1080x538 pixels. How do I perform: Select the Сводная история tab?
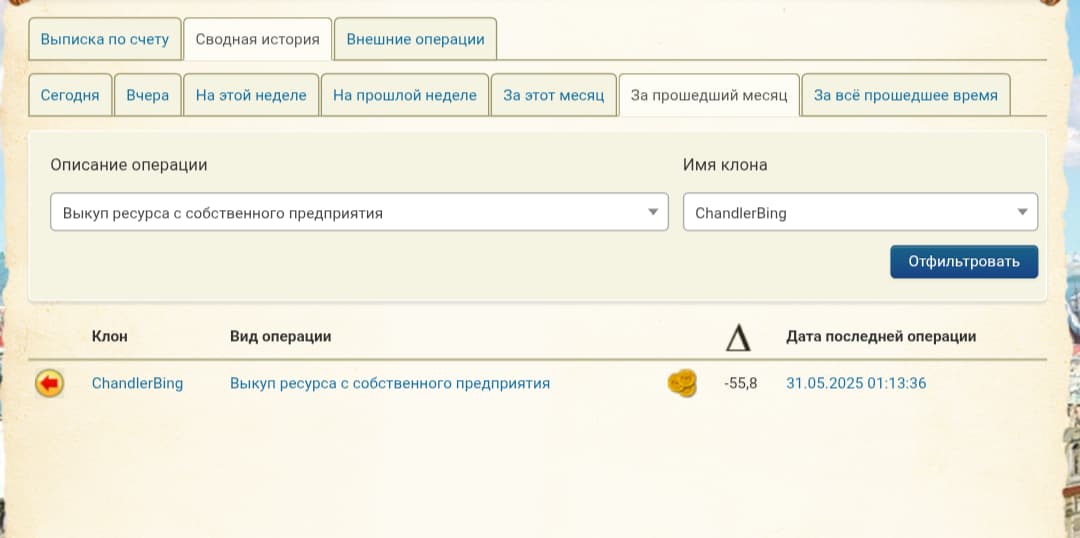(257, 40)
